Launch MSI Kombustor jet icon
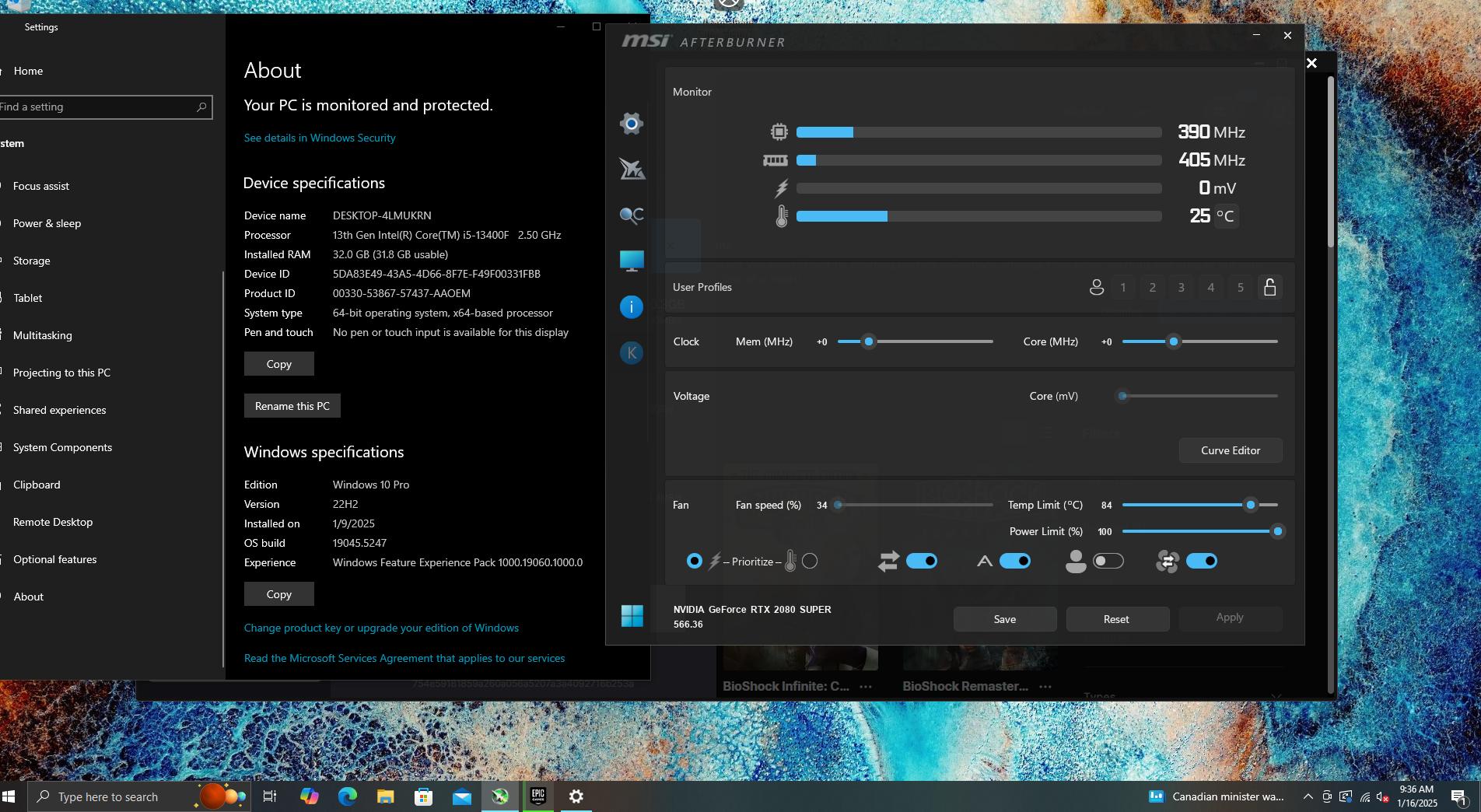 click(x=632, y=169)
